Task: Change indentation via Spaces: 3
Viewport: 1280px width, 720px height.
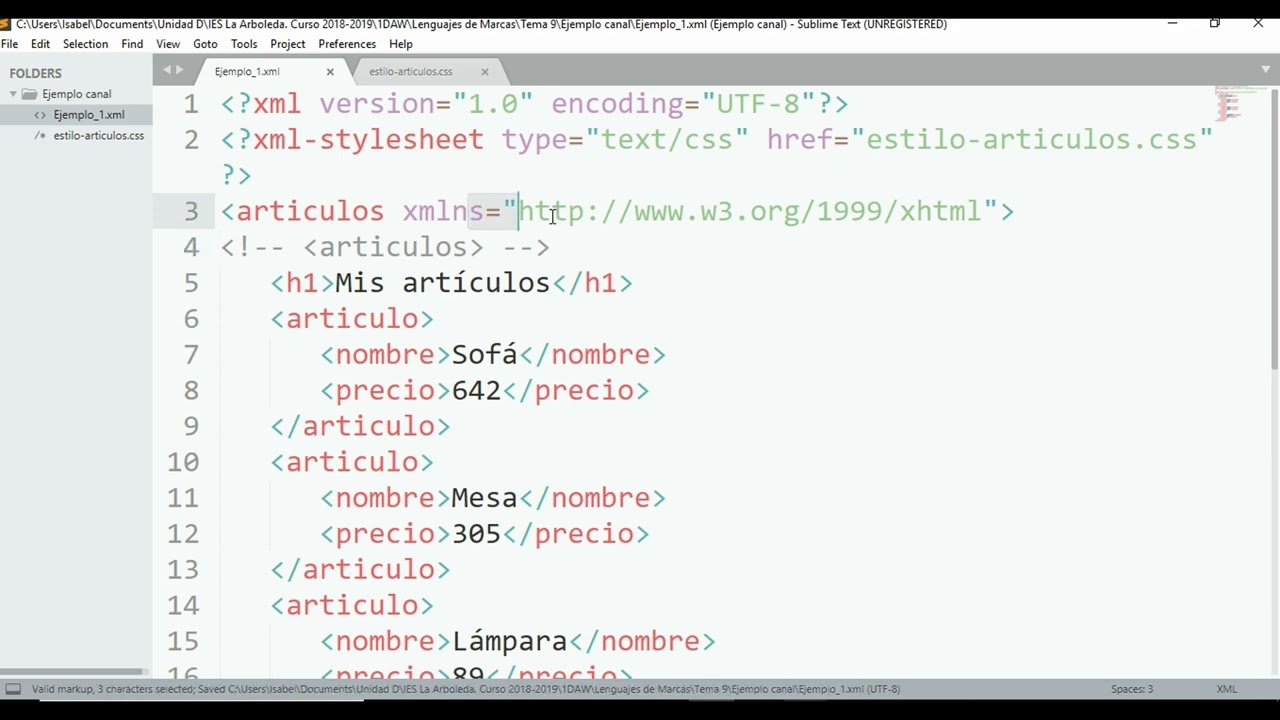Action: (1132, 689)
